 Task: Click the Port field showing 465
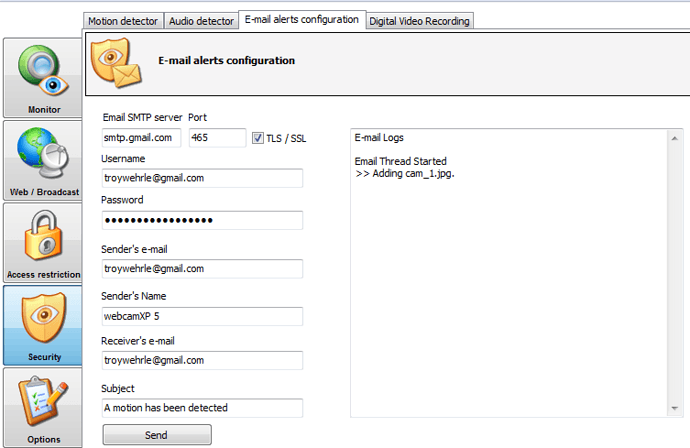click(217, 138)
